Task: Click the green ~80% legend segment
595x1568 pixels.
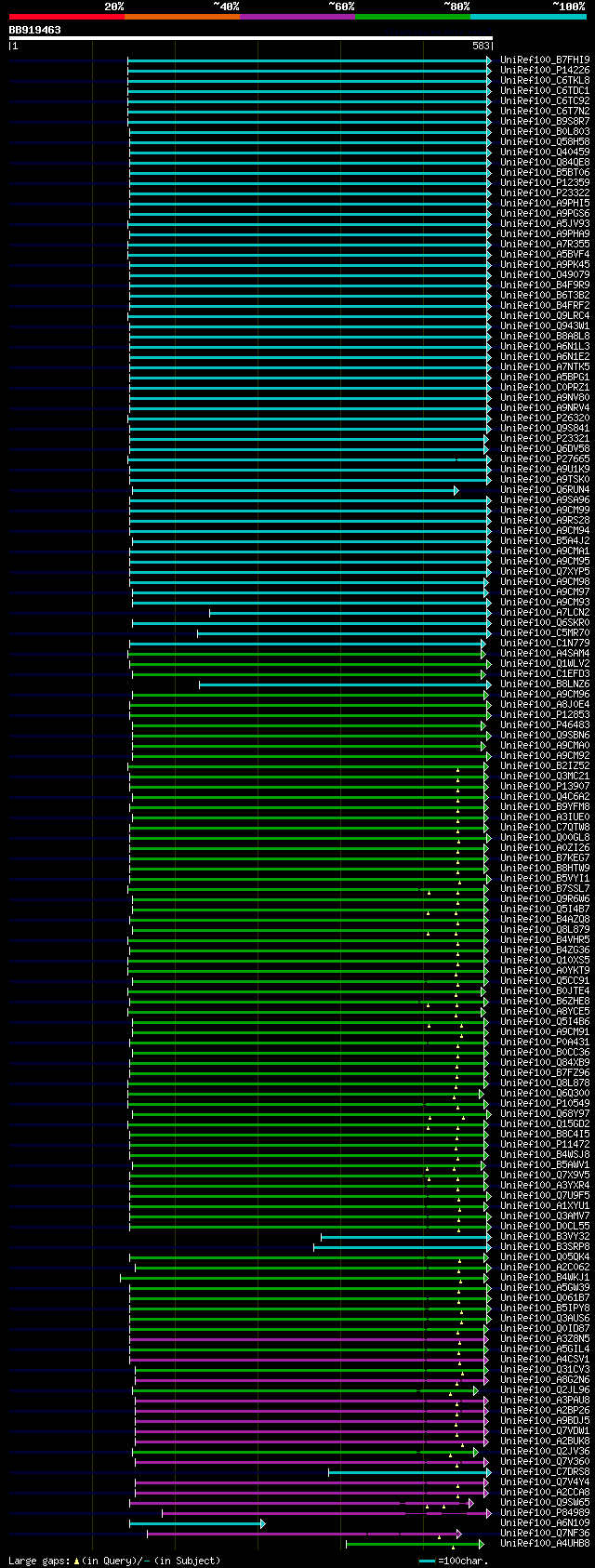Action: 413,17
